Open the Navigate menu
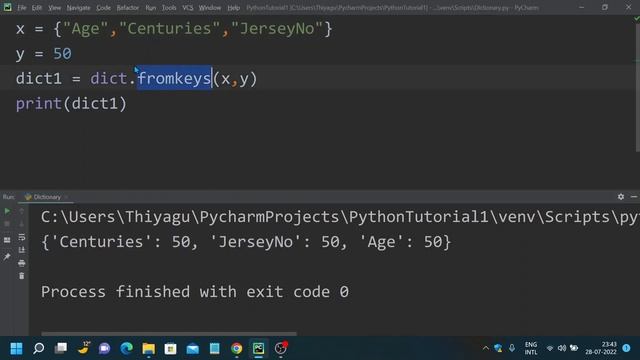 point(78,8)
